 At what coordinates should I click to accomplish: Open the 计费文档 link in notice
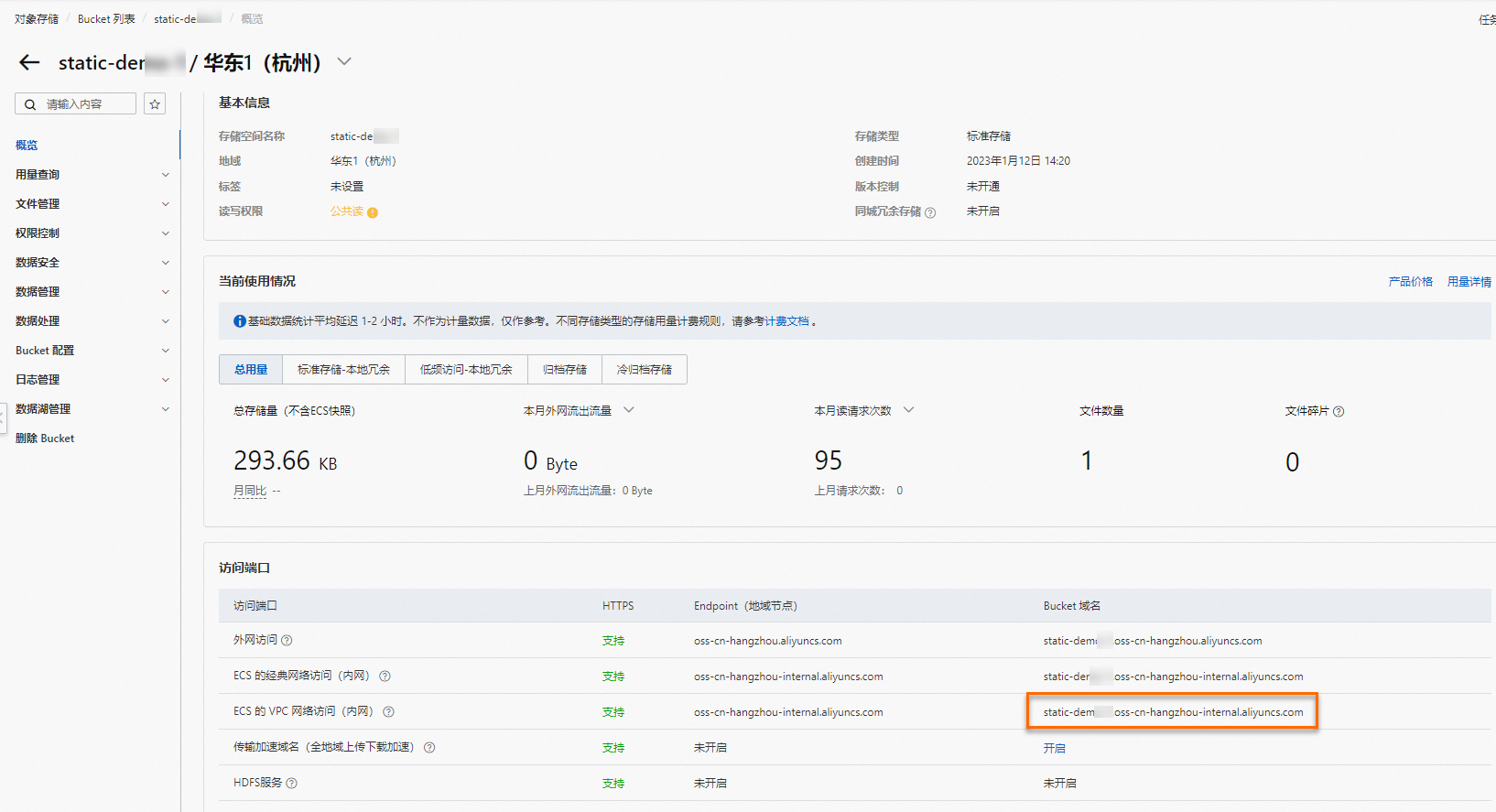(786, 321)
